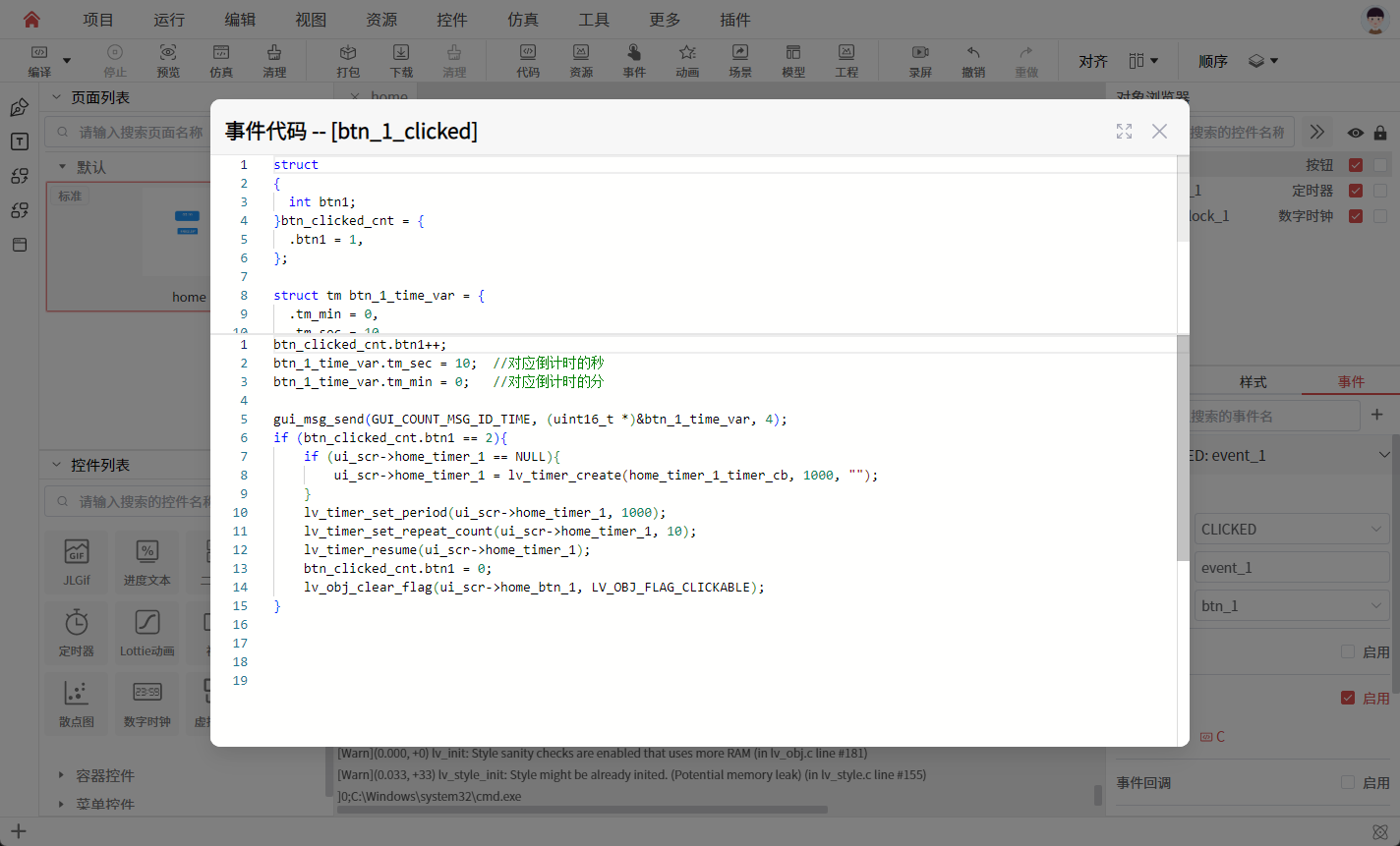Open the 资源 resource toolbar icon

[581, 61]
